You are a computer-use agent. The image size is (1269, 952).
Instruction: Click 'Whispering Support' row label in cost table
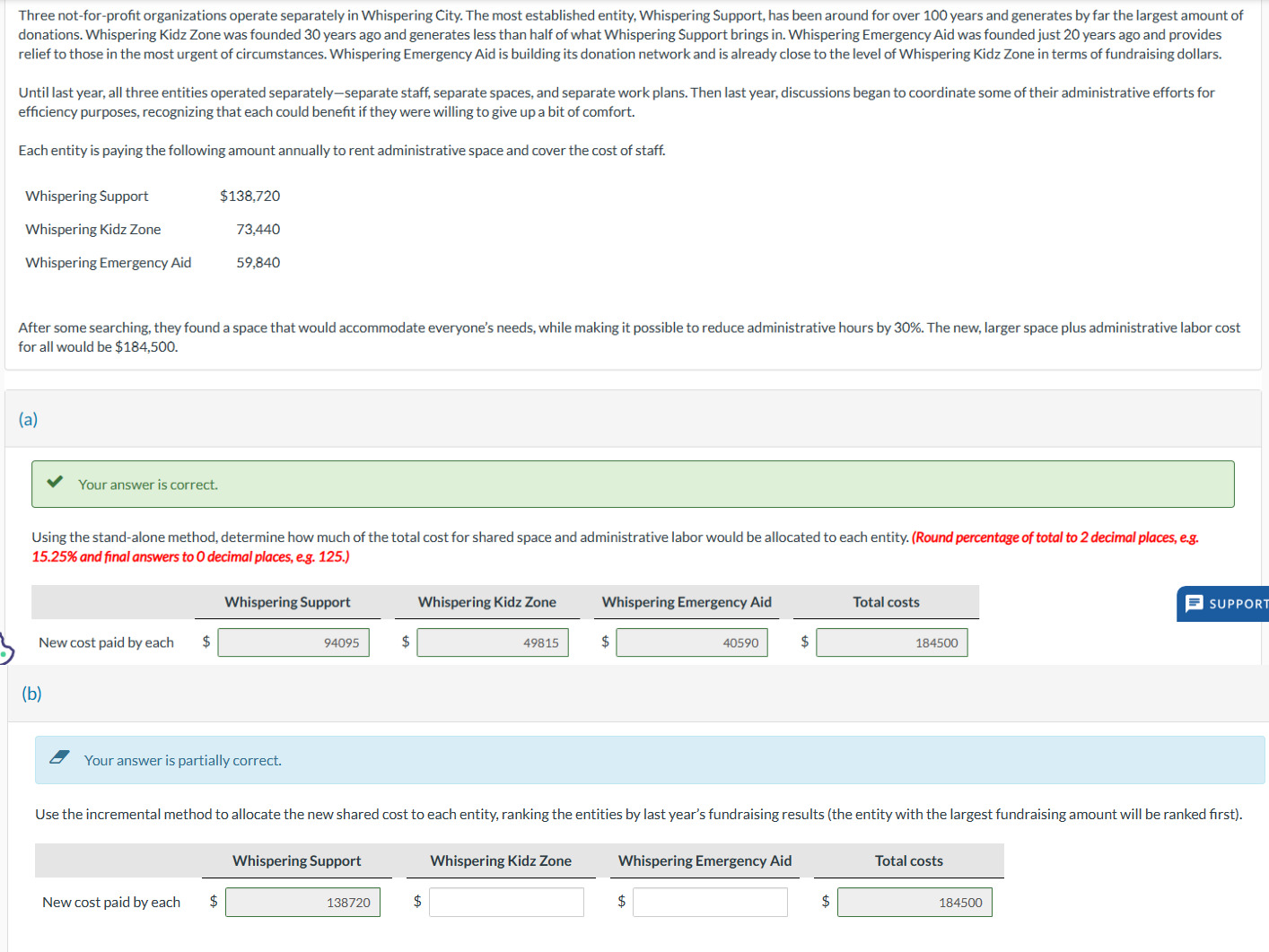87,196
